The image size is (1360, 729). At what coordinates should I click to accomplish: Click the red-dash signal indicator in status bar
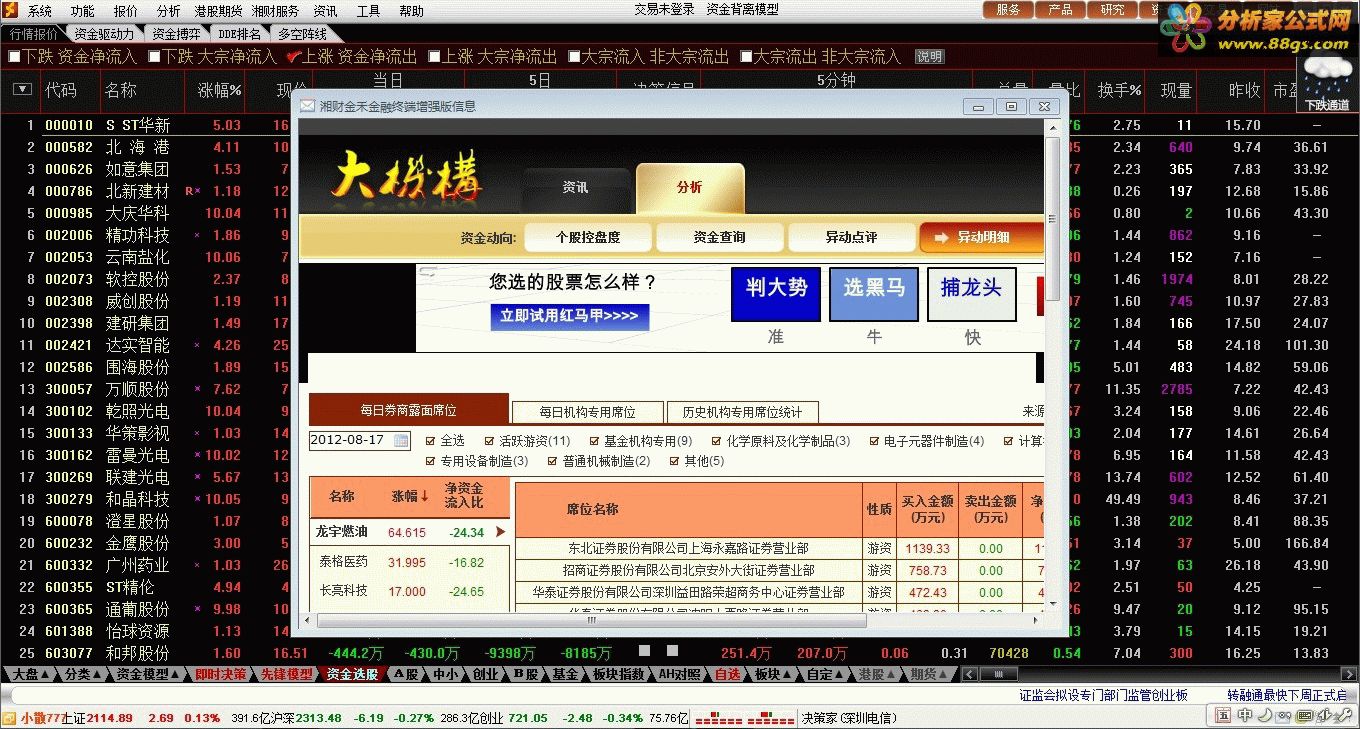744,718
